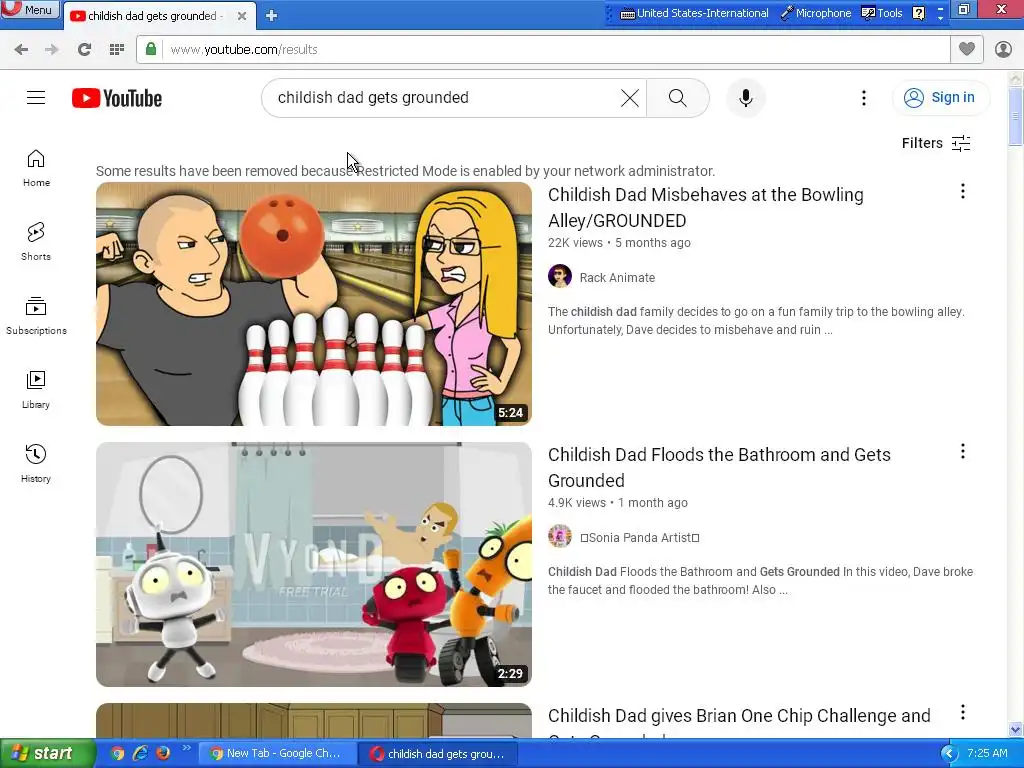Reload the page
The image size is (1024, 768).
(84, 50)
